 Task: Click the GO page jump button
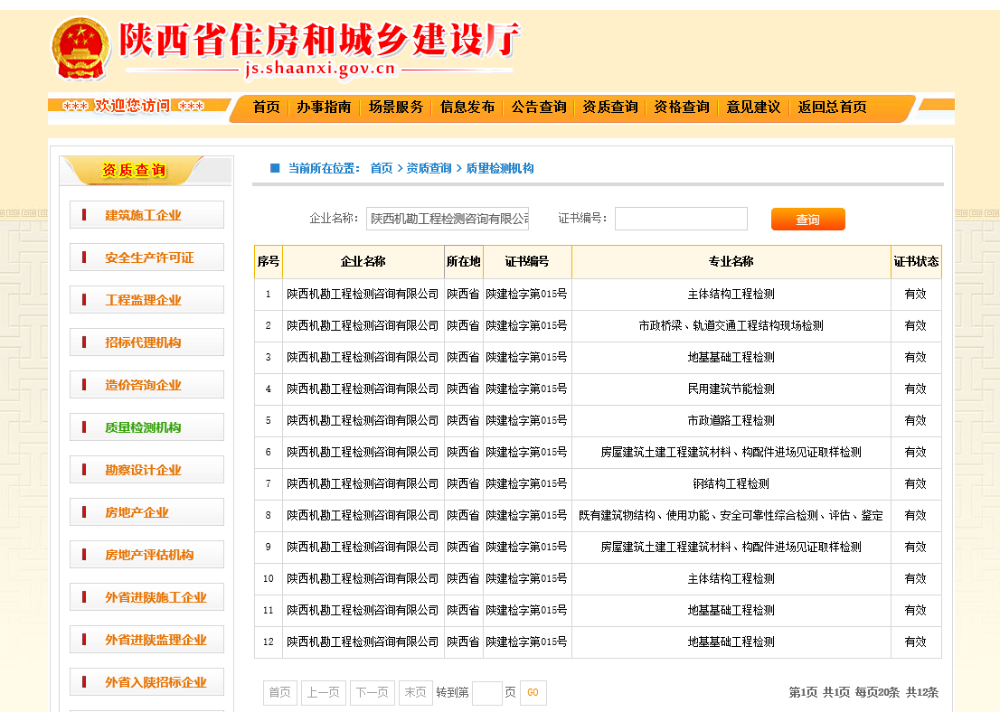point(533,692)
